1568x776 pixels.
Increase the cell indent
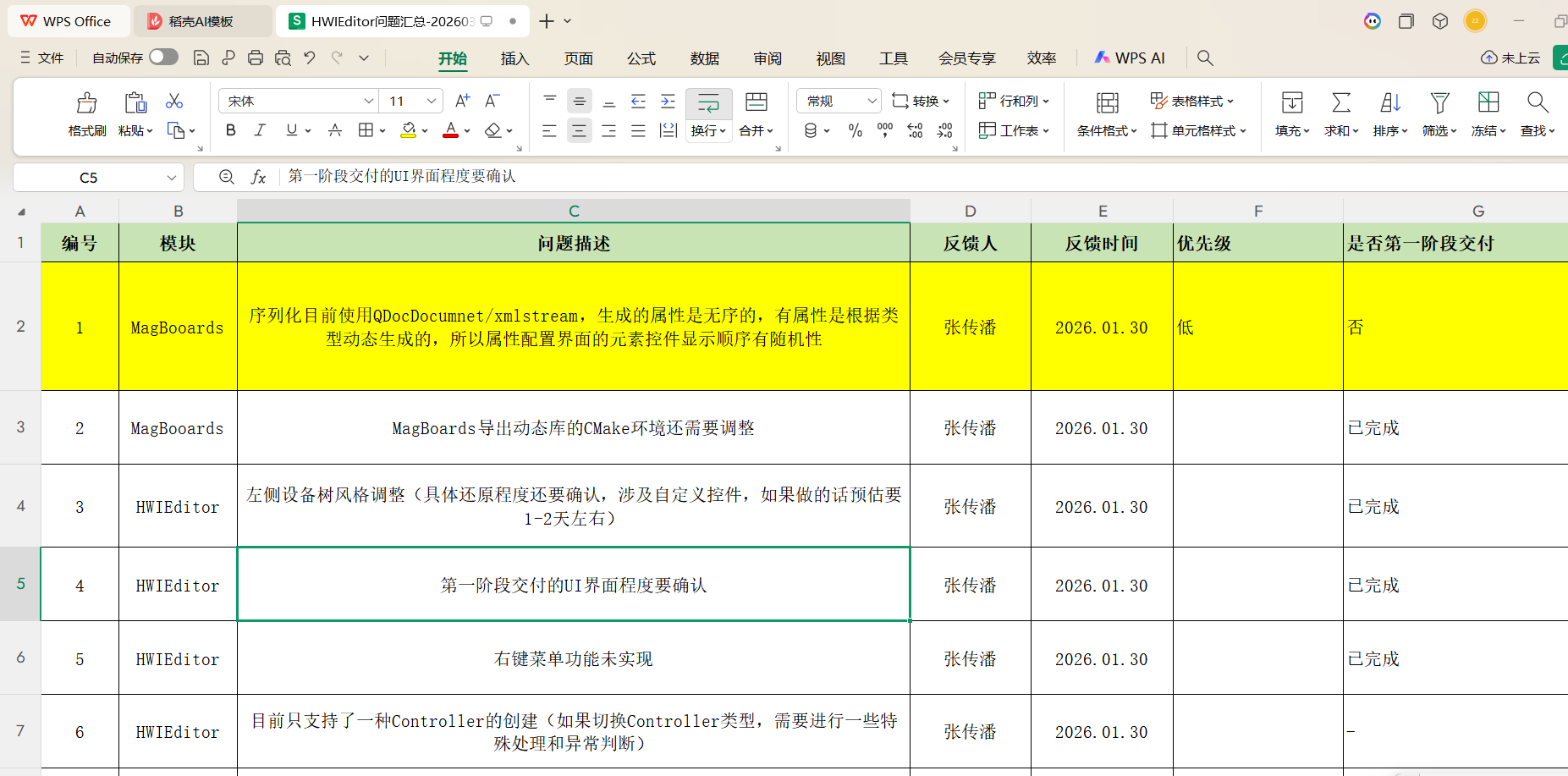[668, 102]
